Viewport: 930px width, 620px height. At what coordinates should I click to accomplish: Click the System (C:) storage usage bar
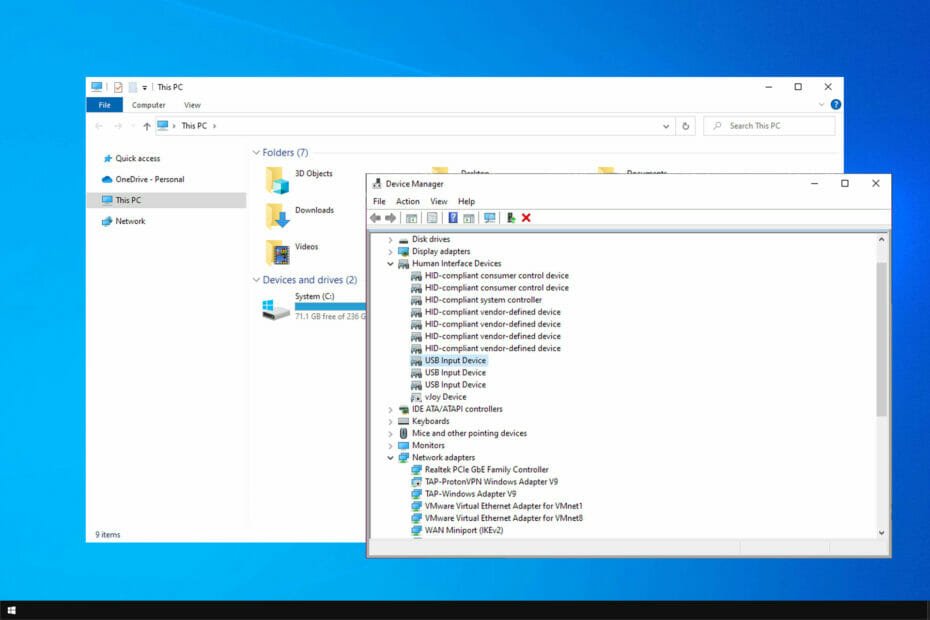(330, 307)
